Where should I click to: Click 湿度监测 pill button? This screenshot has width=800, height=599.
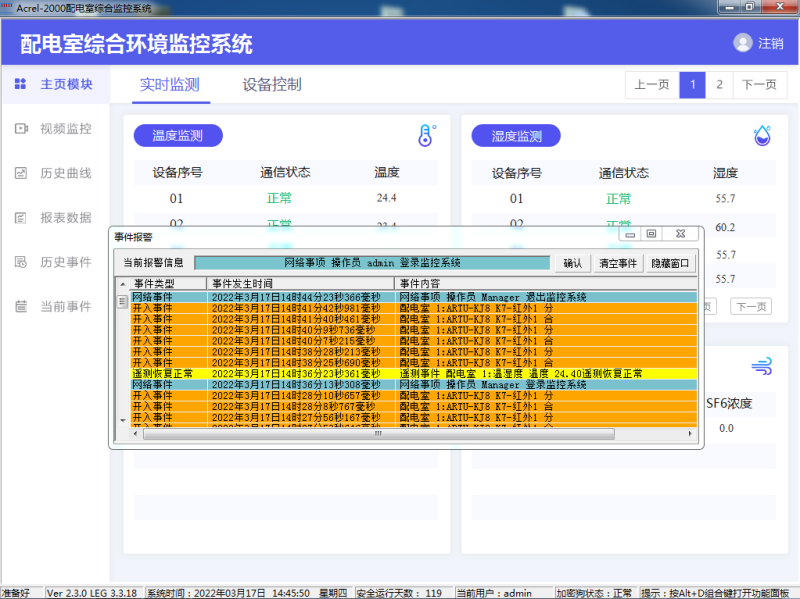(x=516, y=136)
